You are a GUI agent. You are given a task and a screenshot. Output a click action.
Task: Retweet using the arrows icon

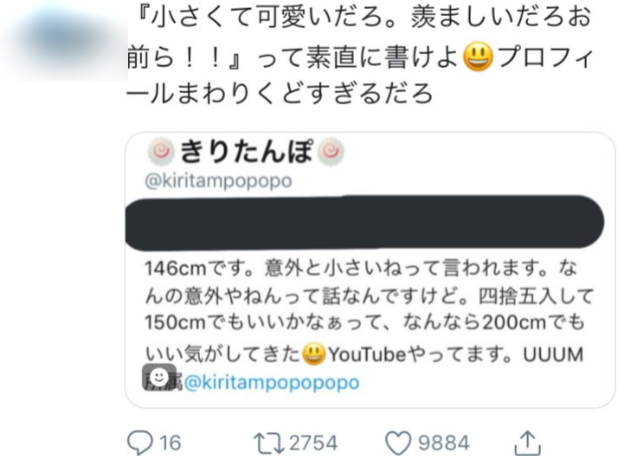[x=269, y=443]
